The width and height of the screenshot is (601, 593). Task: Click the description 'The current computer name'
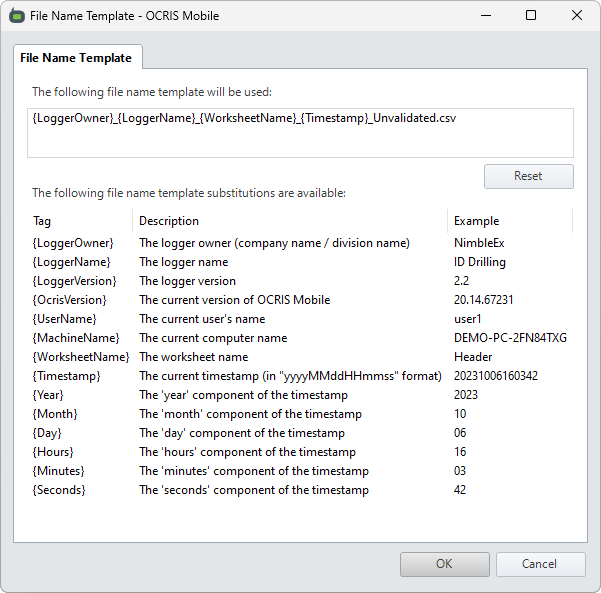point(213,338)
